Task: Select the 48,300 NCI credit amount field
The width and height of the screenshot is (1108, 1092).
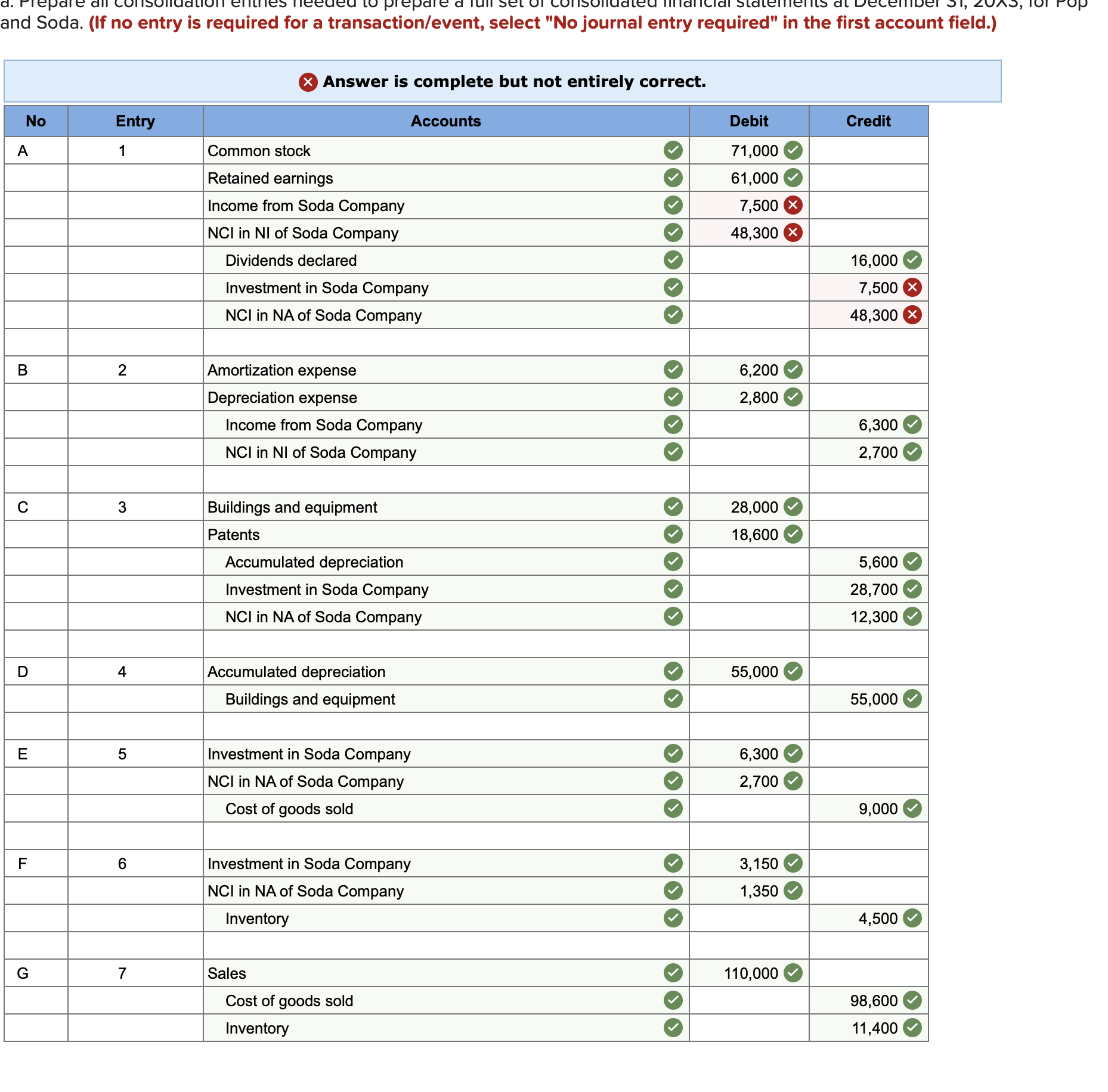Action: click(x=868, y=315)
